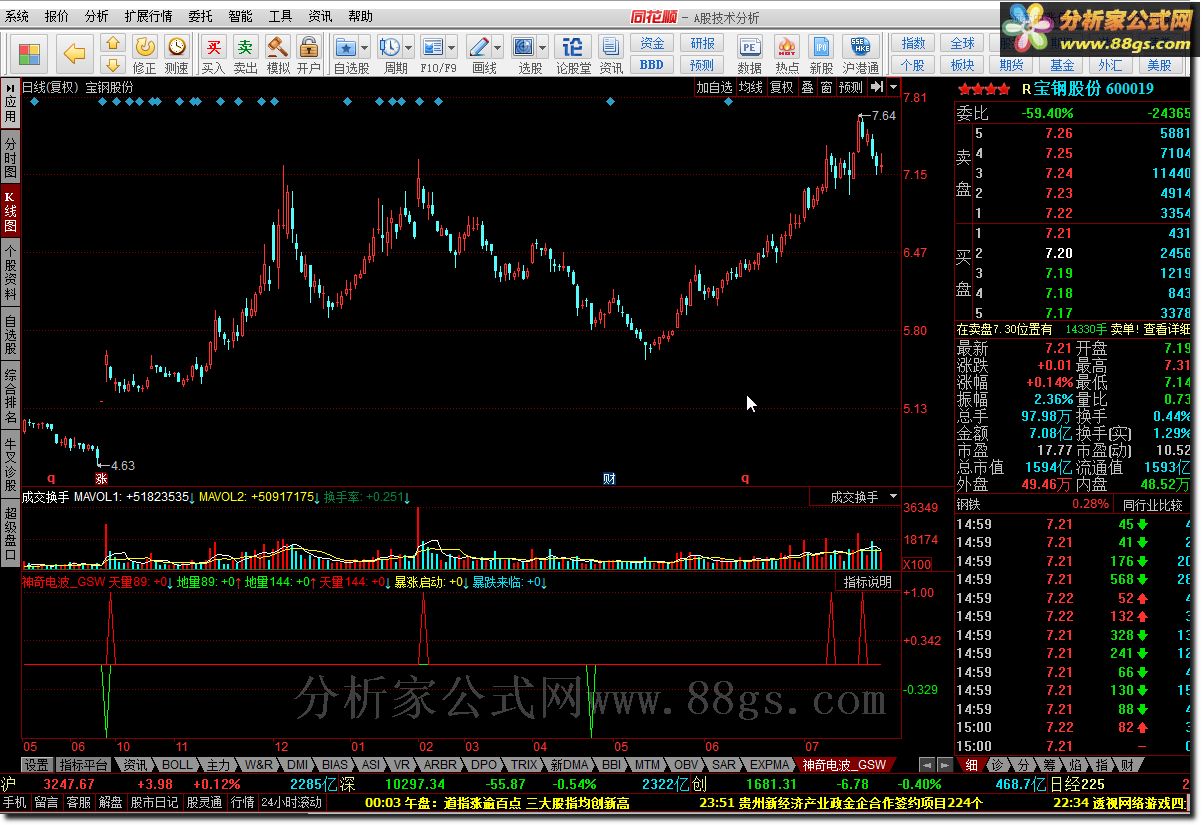Switch to the 分时图 sidebar tab
1202x825 pixels.
10,159
